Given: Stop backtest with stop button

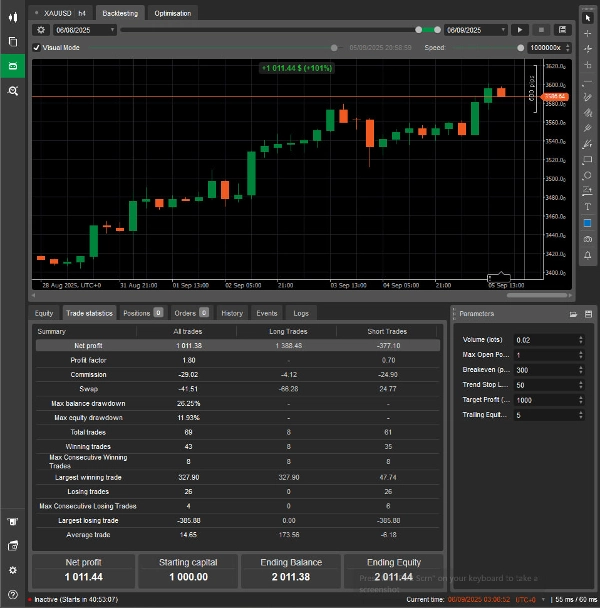Looking at the screenshot, I should [x=541, y=30].
